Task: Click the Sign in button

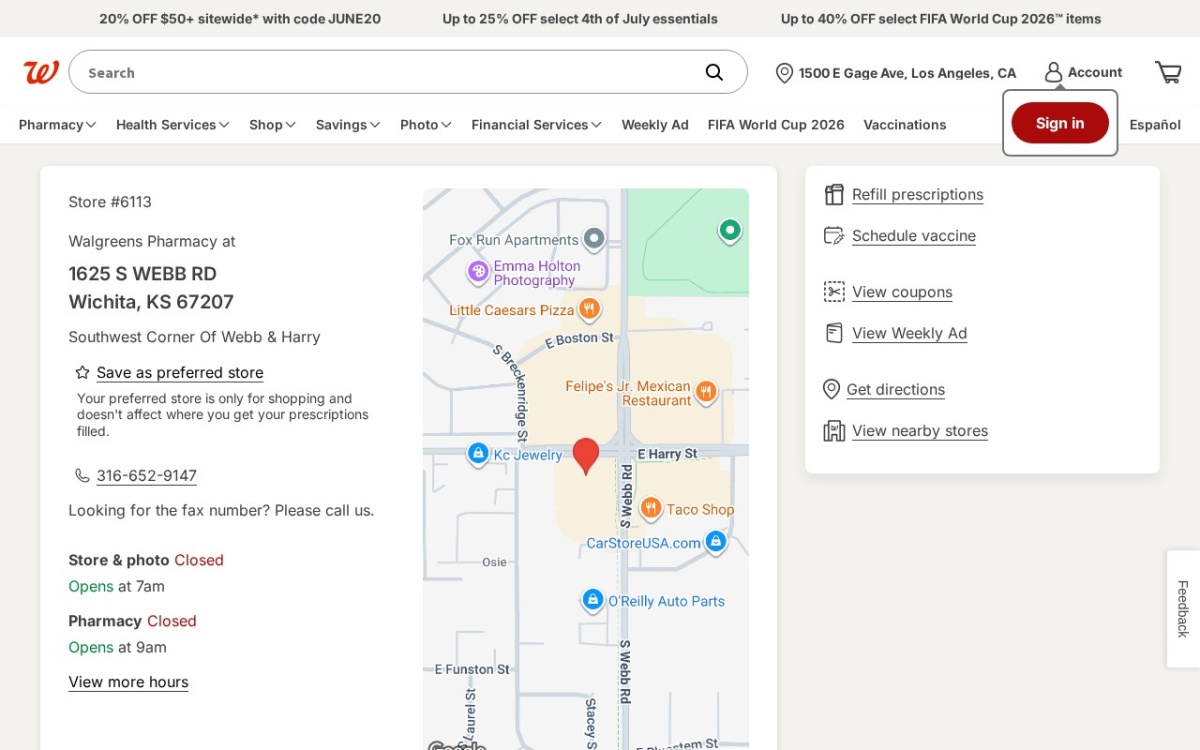Action: pyautogui.click(x=1060, y=123)
